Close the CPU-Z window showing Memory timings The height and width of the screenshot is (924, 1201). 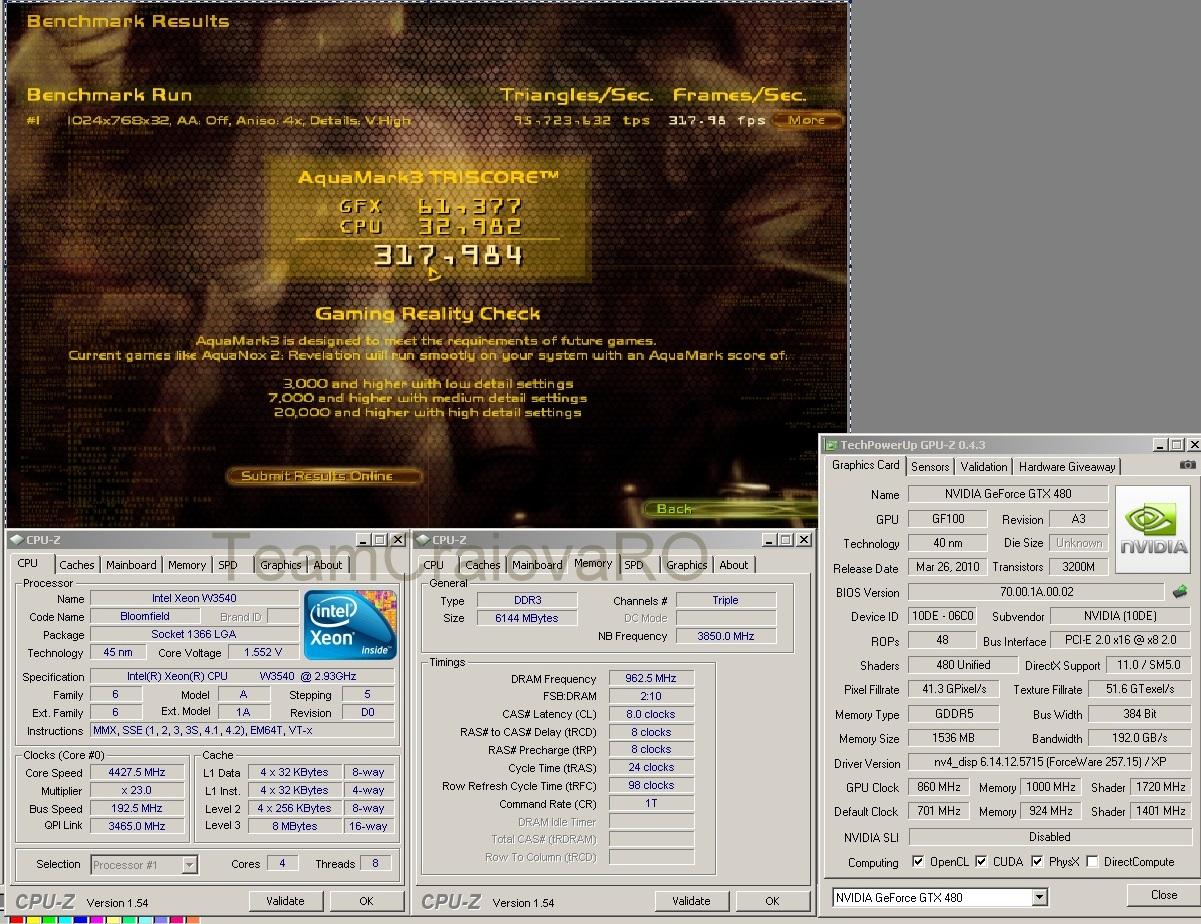pyautogui.click(x=803, y=540)
